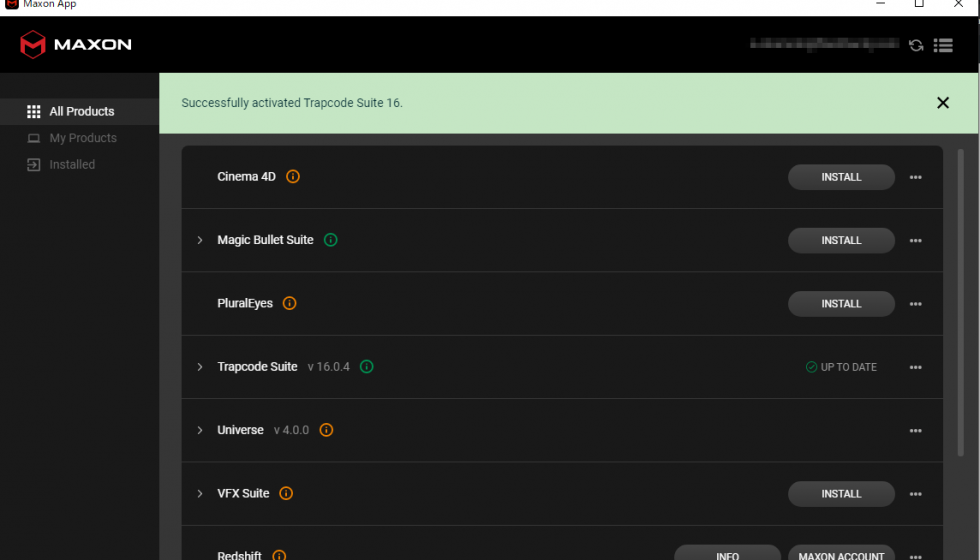980x560 pixels.
Task: Open My Products in the sidebar
Action: (79, 138)
